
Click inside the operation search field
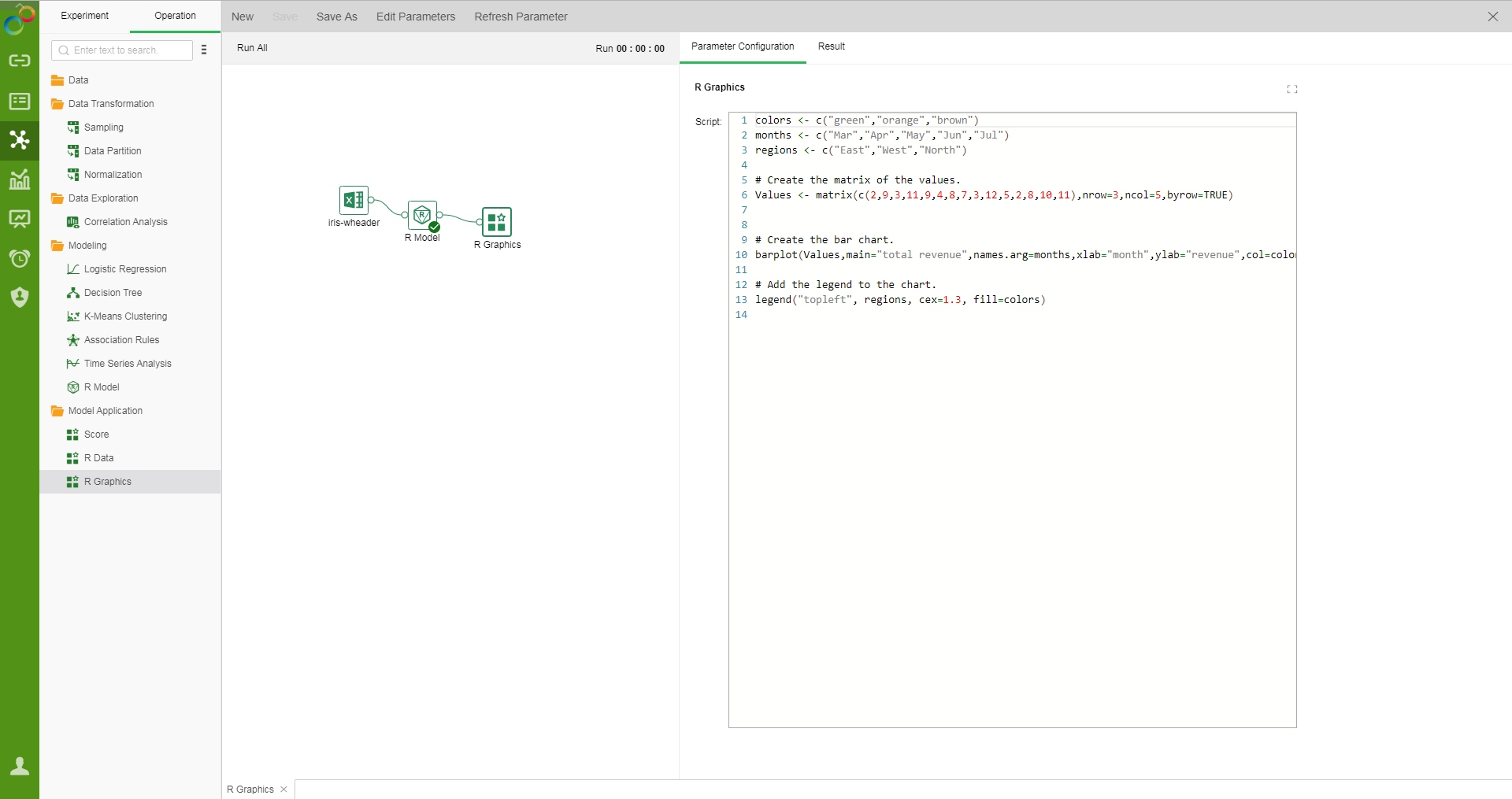126,50
